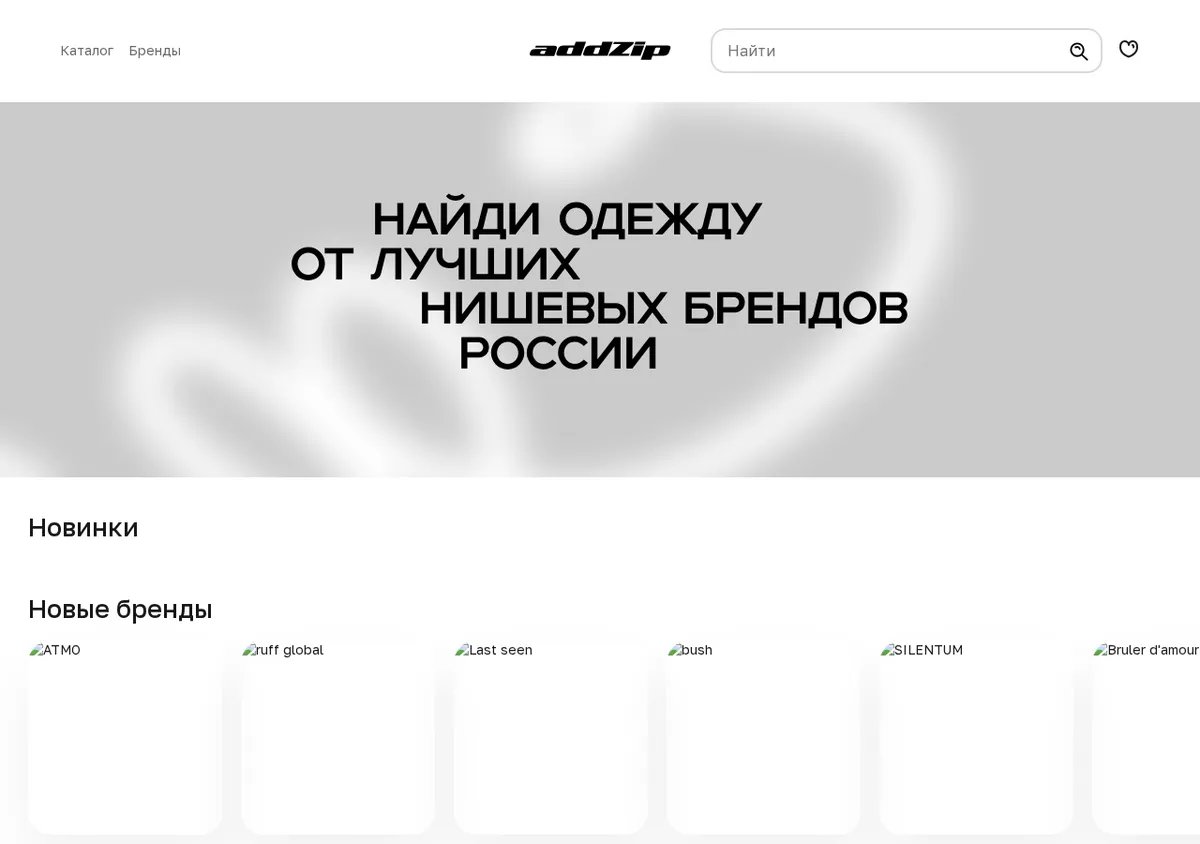This screenshot has width=1200, height=844.
Task: Select the SILENTUM brand card
Action: 977,738
